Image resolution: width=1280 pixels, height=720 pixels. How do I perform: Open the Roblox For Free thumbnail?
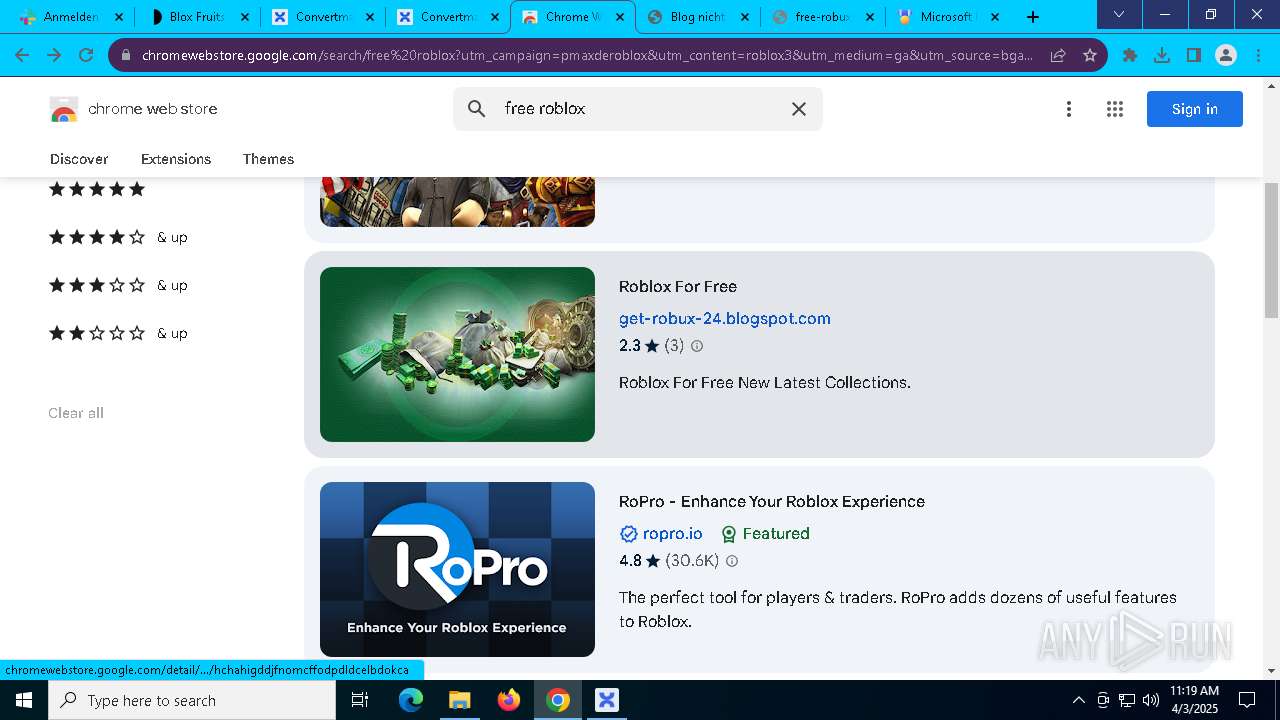[x=457, y=354]
